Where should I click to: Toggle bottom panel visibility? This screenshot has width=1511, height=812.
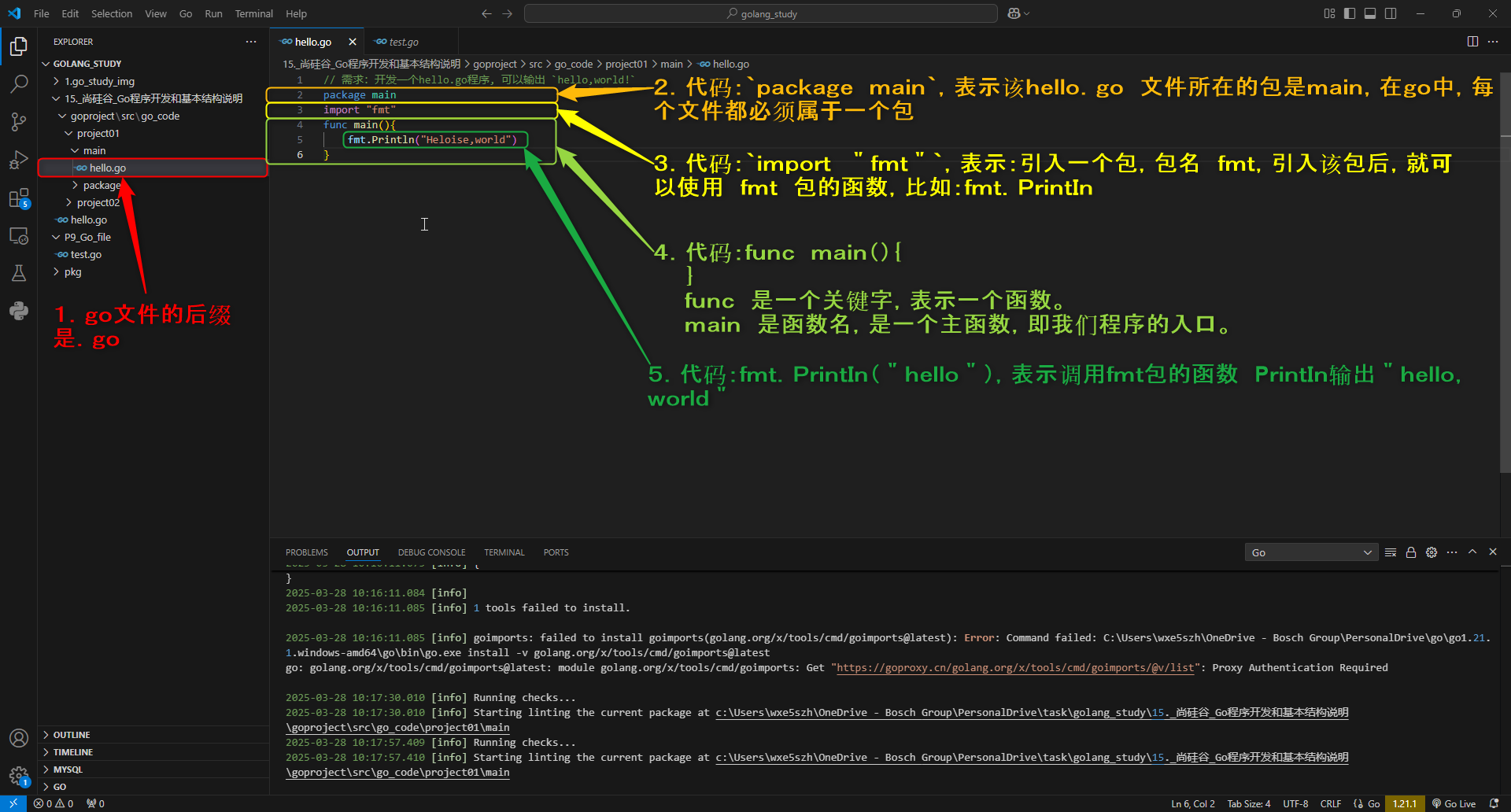1370,13
